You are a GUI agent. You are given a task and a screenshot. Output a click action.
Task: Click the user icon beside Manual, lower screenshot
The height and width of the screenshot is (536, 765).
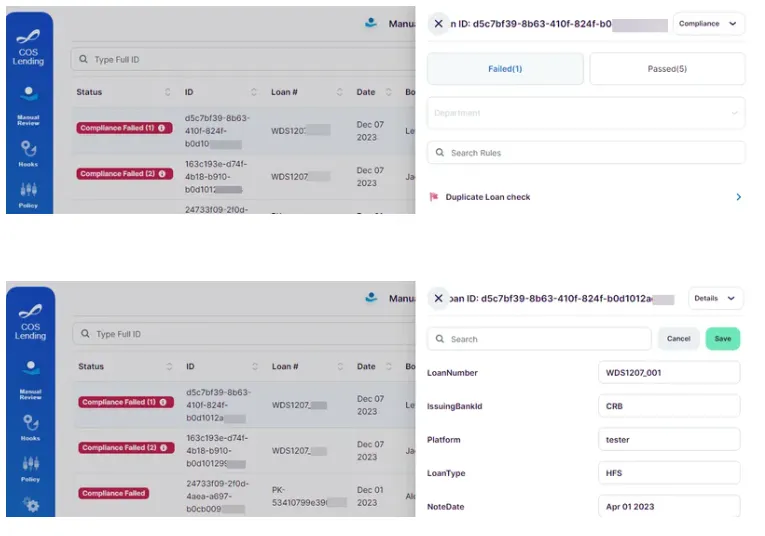pos(371,297)
